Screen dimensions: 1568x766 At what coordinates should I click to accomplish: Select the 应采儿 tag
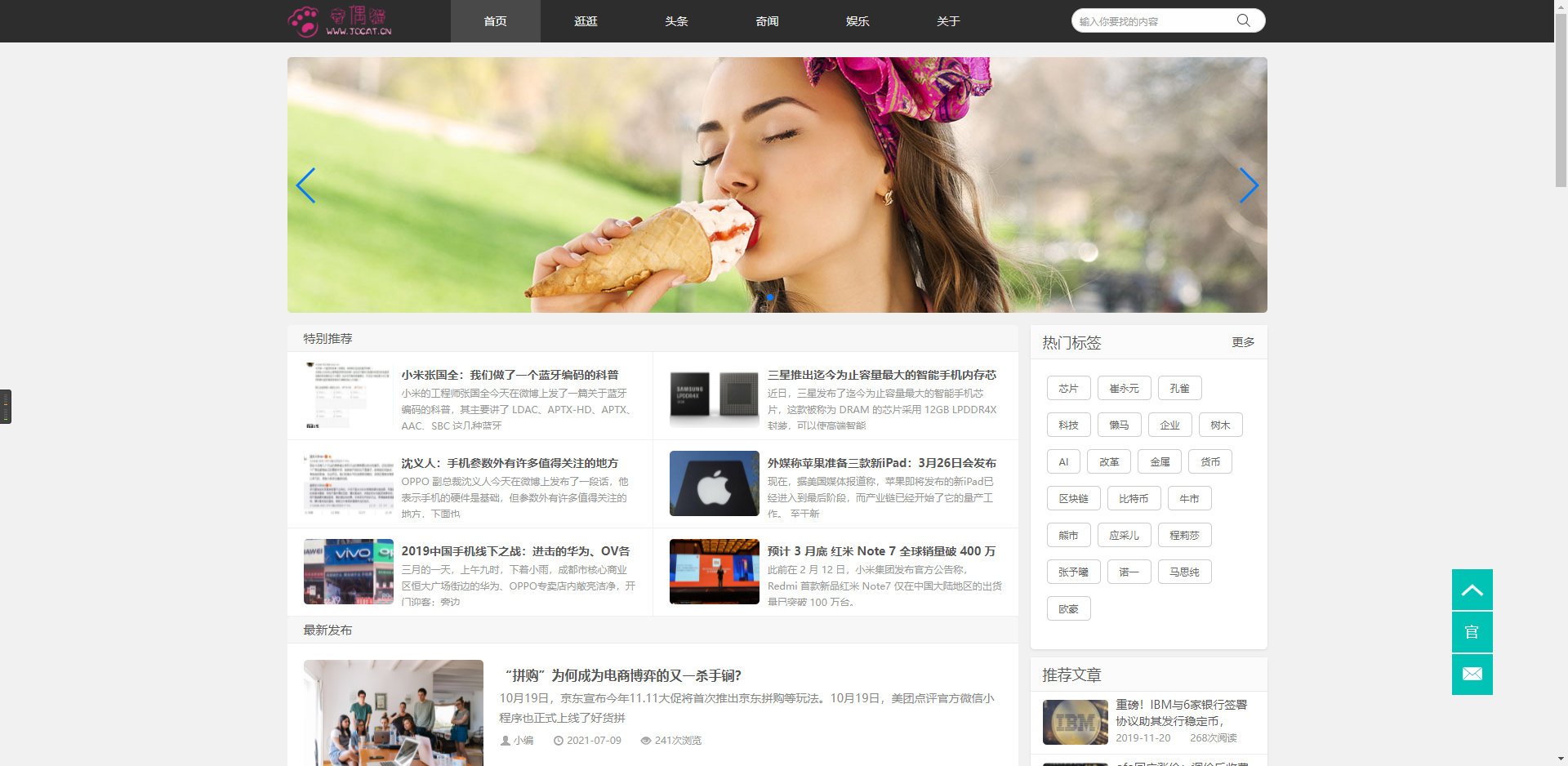(1124, 535)
